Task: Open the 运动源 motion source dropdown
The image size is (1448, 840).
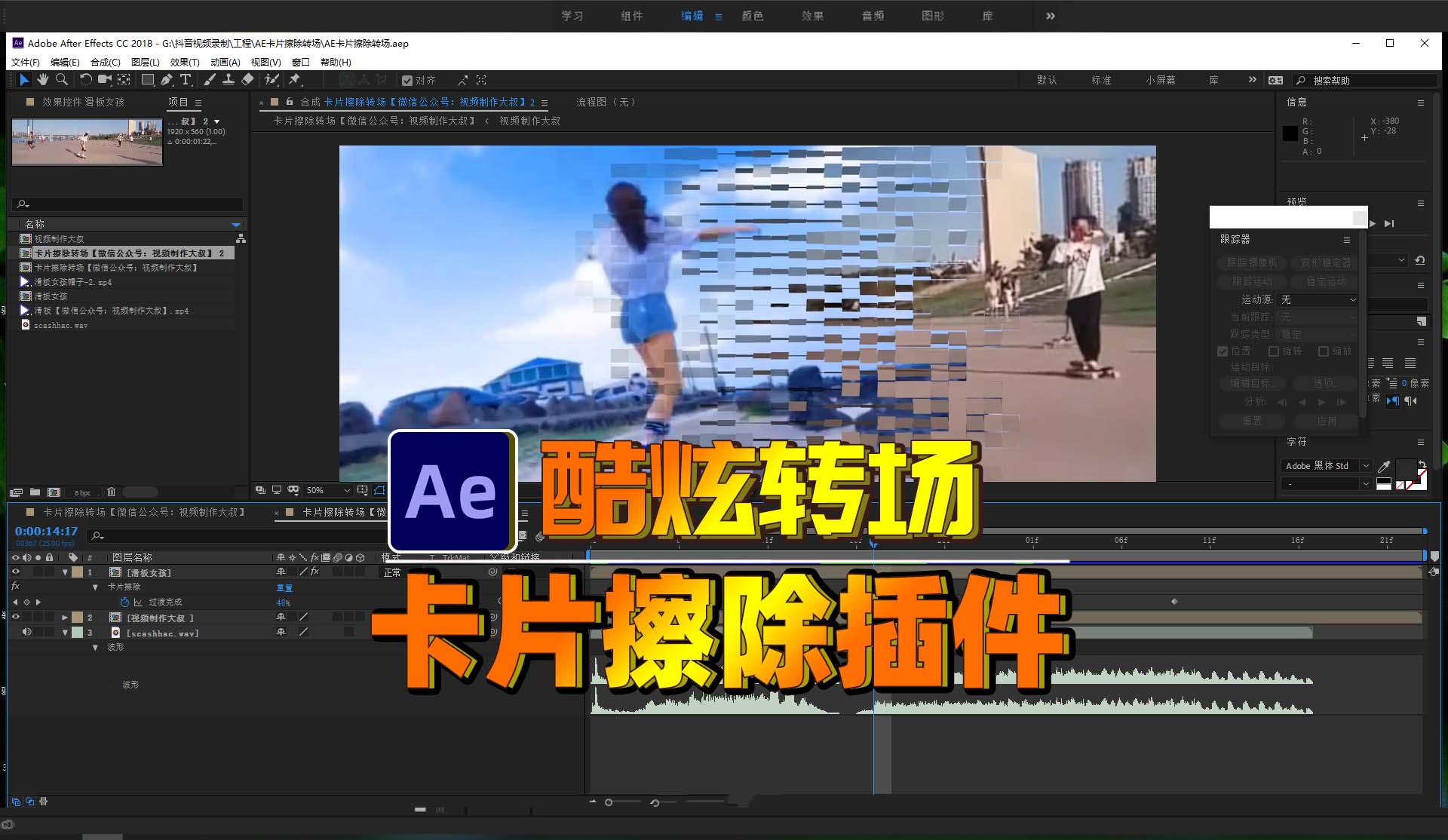Action: [x=1318, y=300]
